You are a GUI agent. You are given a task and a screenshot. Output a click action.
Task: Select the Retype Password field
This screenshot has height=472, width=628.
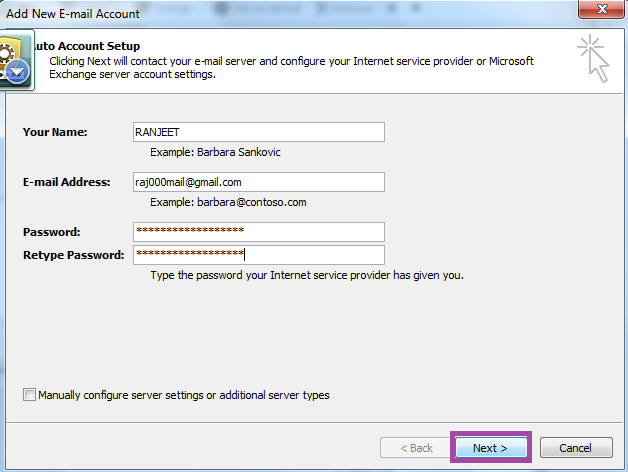(x=259, y=255)
